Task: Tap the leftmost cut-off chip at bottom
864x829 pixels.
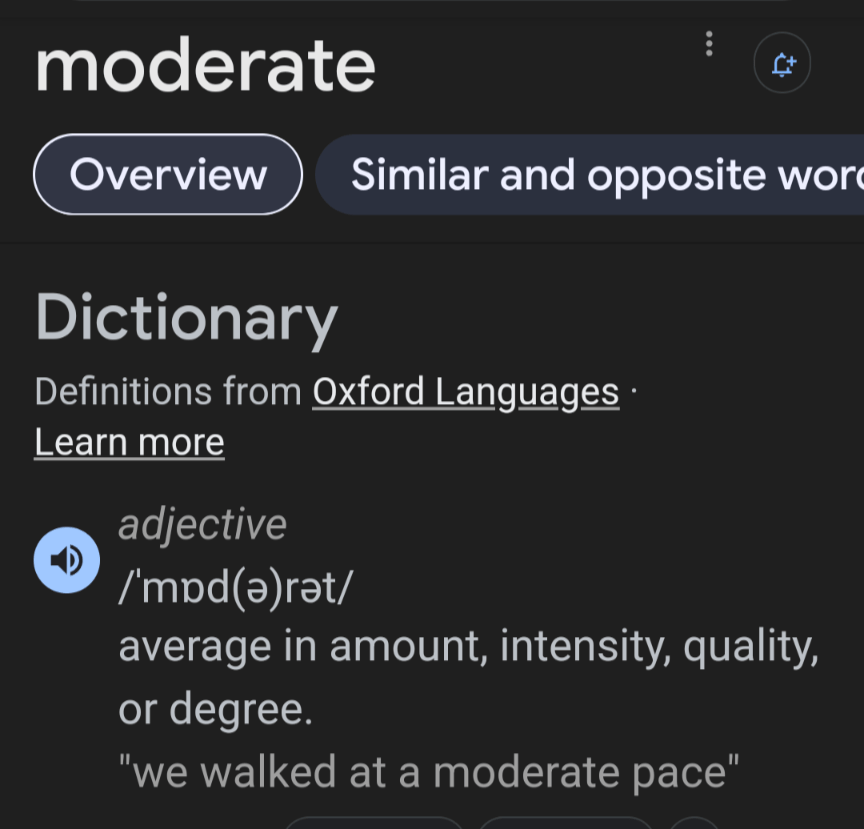Action: click(x=375, y=822)
